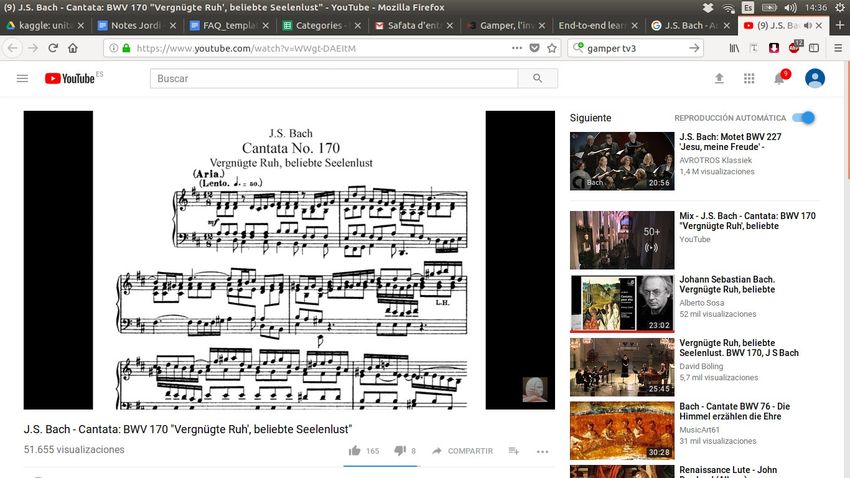This screenshot has width=850, height=478.
Task: Toggle Reproducción automática autoplay switch
Action: point(803,118)
